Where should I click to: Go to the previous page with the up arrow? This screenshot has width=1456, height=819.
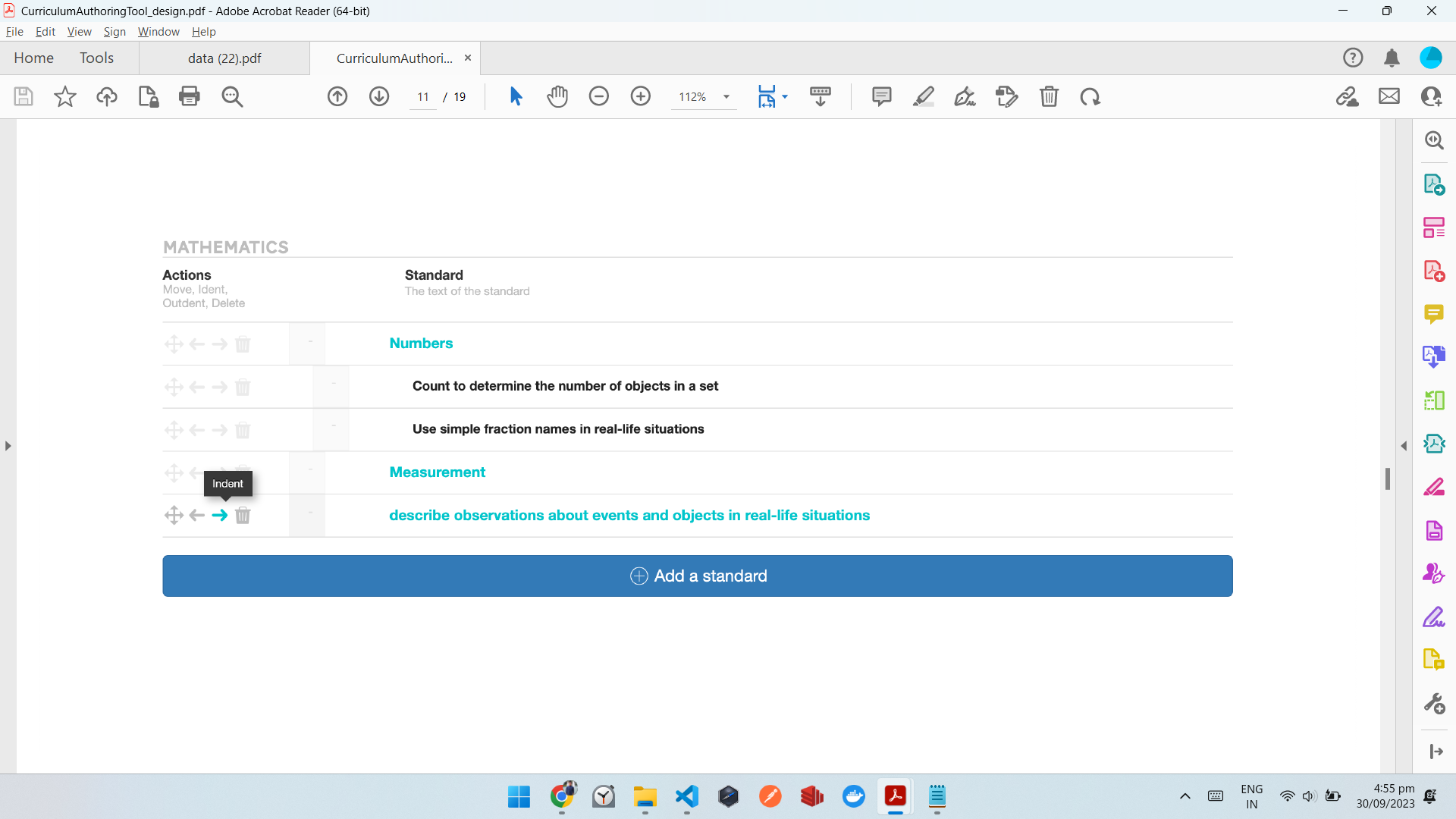(x=337, y=96)
